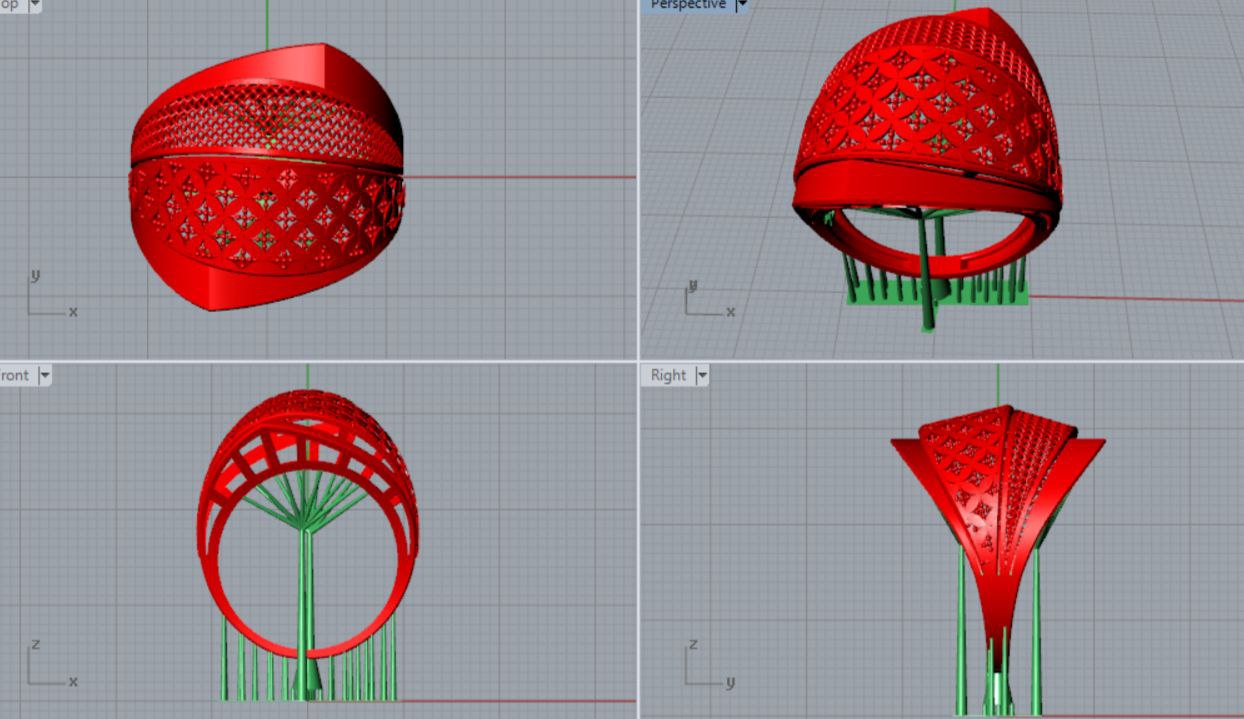1244x719 pixels.
Task: Expand the Front viewport menu arrow
Action: click(44, 376)
